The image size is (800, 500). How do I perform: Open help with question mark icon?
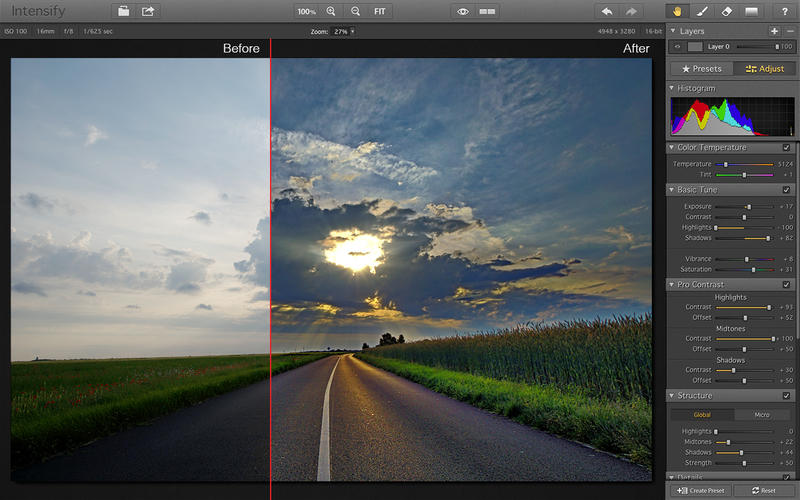tap(785, 11)
